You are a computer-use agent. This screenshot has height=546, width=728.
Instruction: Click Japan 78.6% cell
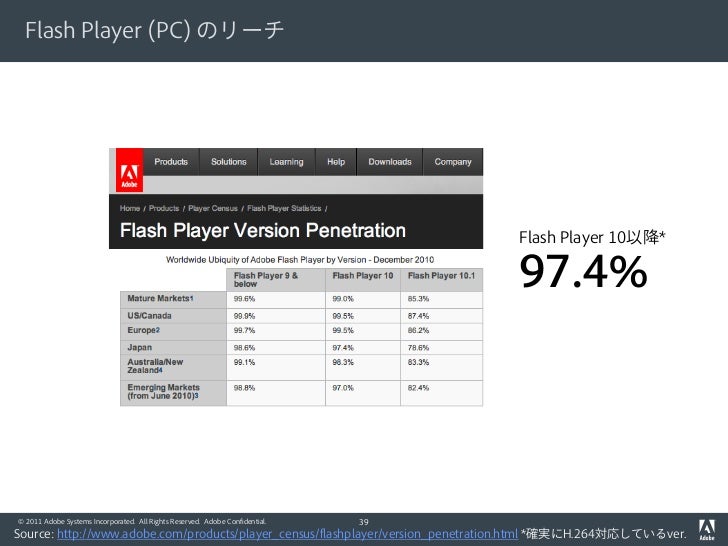pyautogui.click(x=442, y=348)
